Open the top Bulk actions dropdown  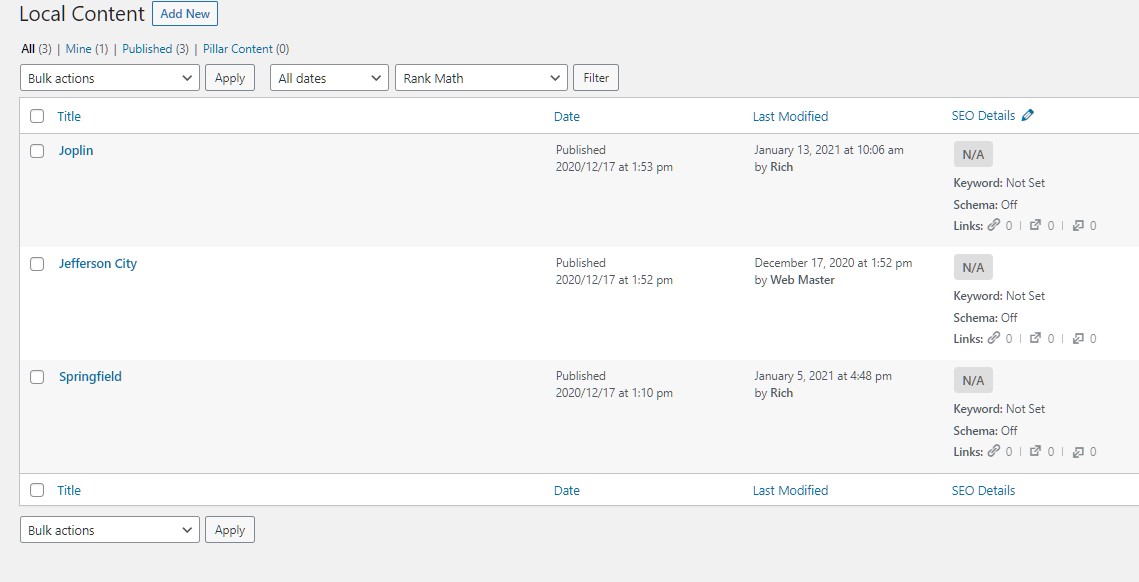(x=110, y=78)
